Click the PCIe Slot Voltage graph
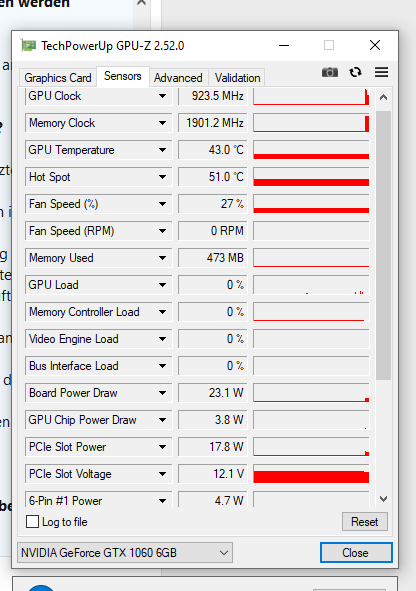Screen dimensions: 416x591 [311, 474]
